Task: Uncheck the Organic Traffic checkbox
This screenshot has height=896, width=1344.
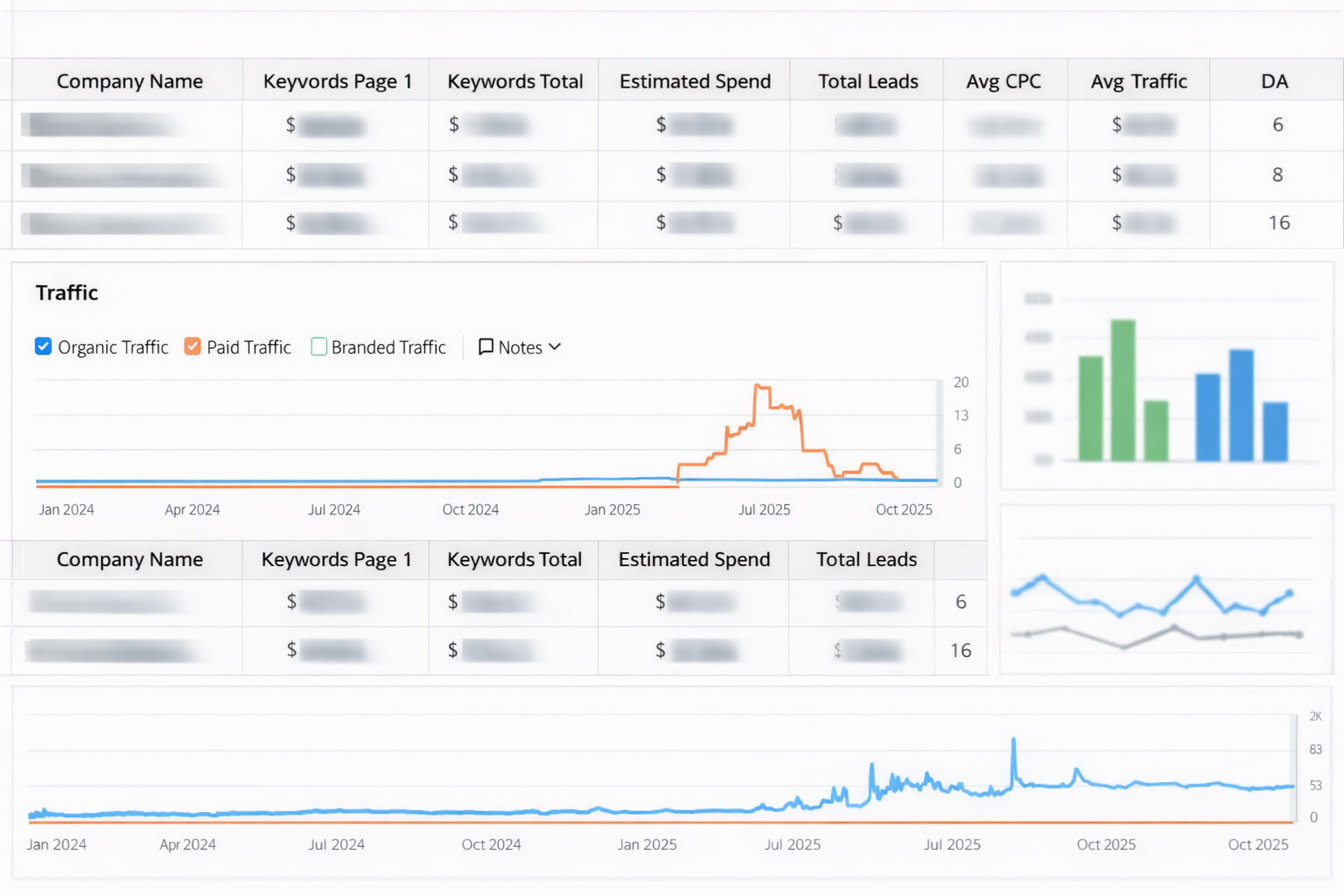Action: [43, 346]
